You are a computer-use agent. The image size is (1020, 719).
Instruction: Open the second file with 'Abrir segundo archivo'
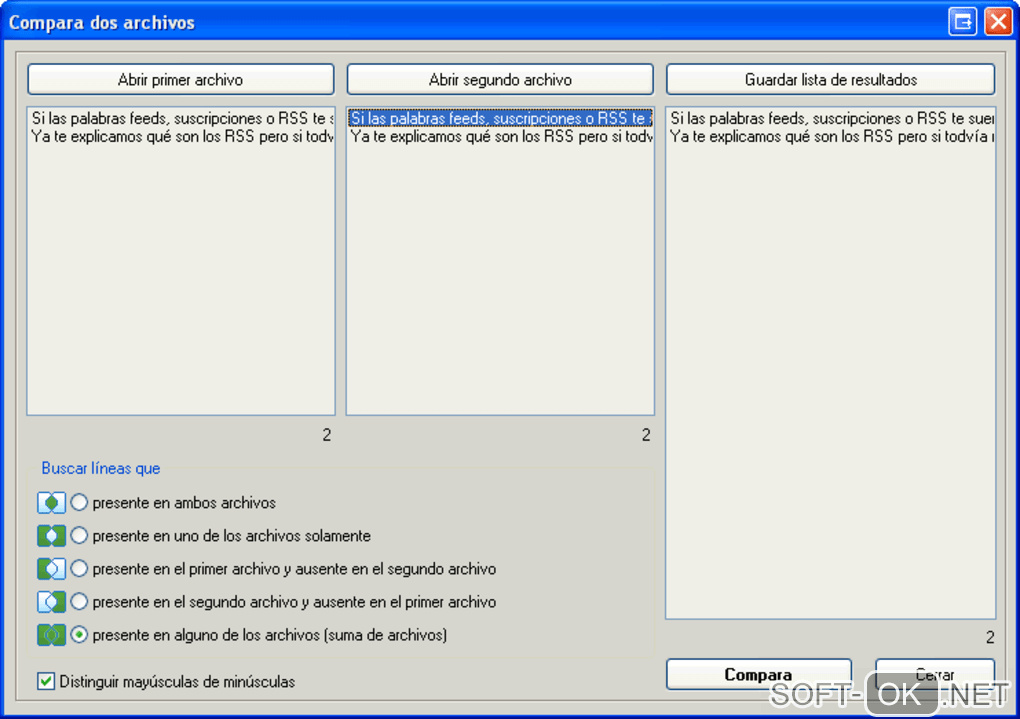point(500,79)
